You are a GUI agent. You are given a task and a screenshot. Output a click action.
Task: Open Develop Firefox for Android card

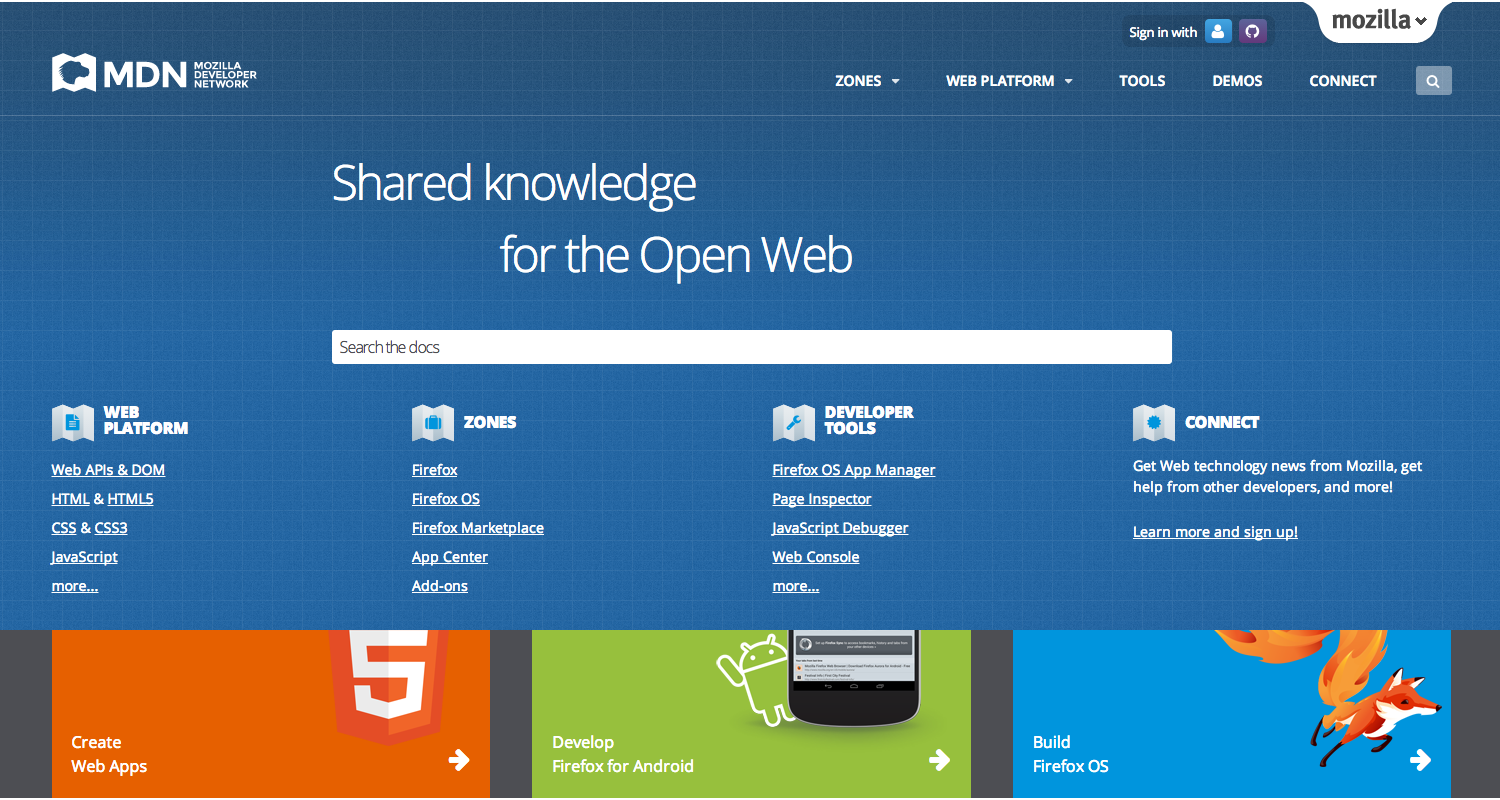(x=751, y=714)
